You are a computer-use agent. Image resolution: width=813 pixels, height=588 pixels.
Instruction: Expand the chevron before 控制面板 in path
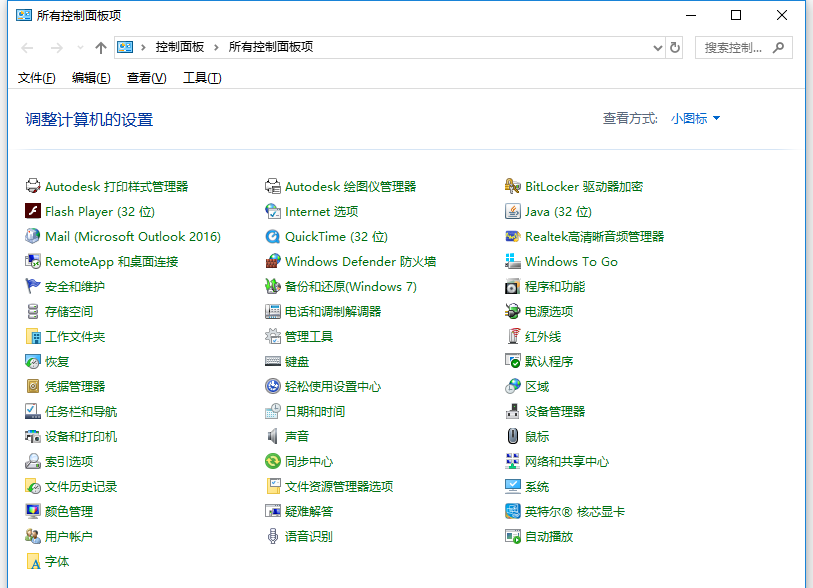143,47
